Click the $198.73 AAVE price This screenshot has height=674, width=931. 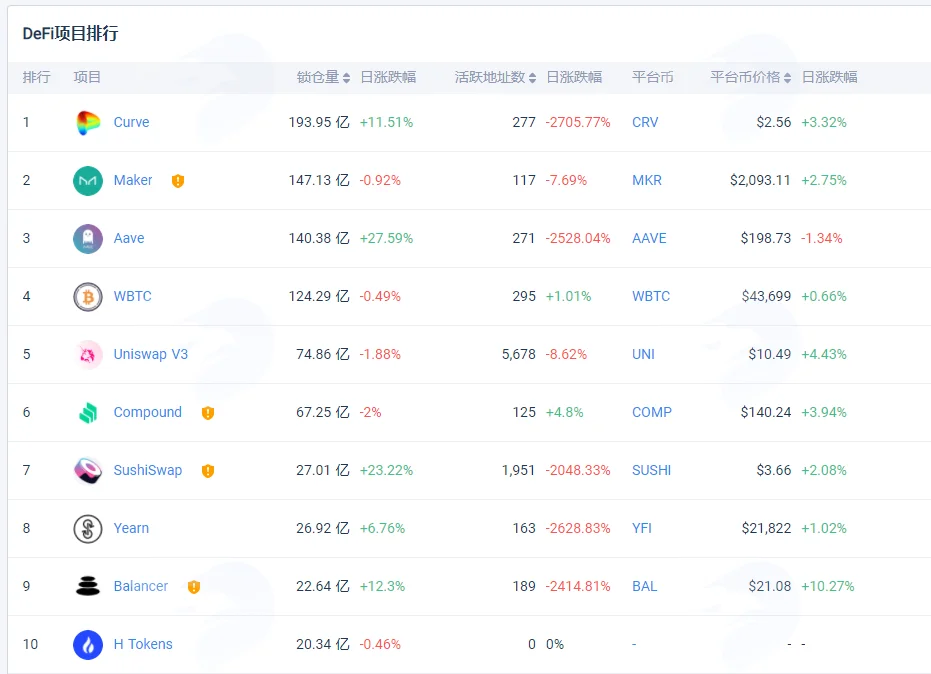click(x=766, y=238)
